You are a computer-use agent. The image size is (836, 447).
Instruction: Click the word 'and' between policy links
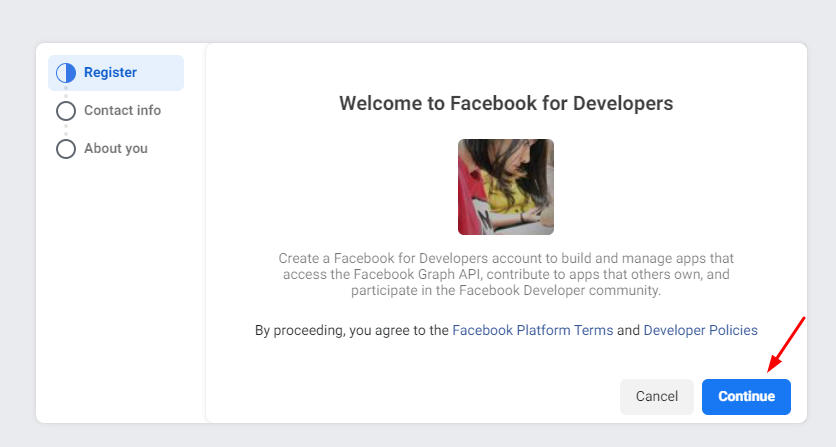coord(629,330)
